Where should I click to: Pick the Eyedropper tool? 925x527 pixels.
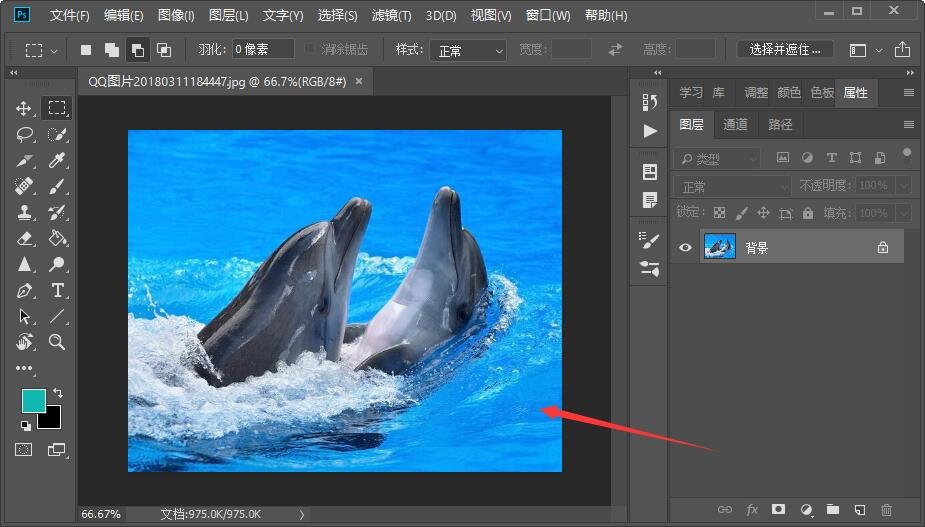coord(58,160)
